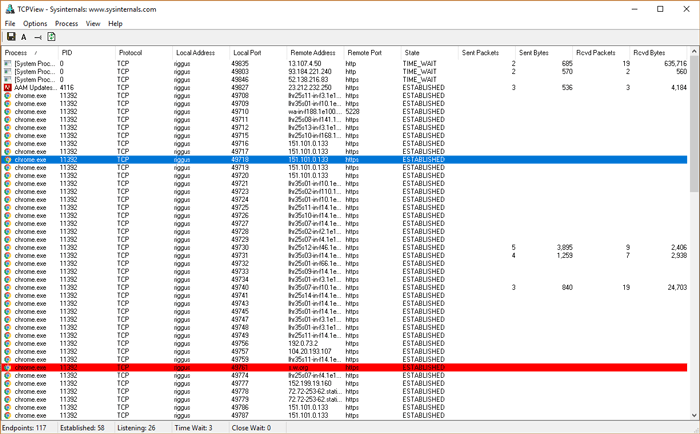Open the View menu

click(93, 24)
